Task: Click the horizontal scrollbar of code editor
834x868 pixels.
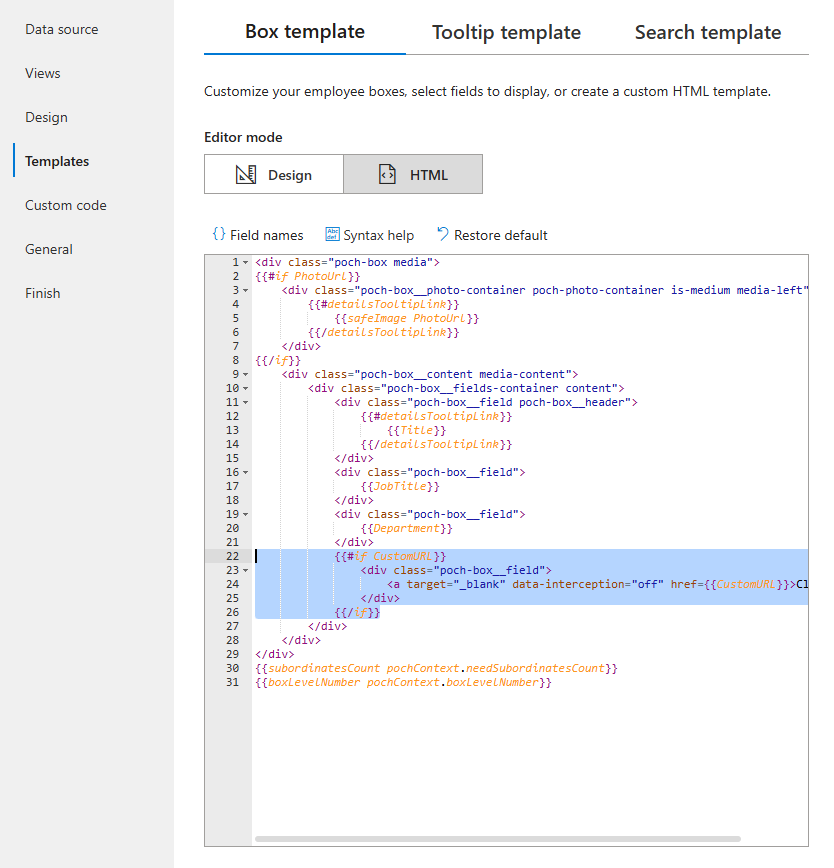Action: click(x=497, y=838)
